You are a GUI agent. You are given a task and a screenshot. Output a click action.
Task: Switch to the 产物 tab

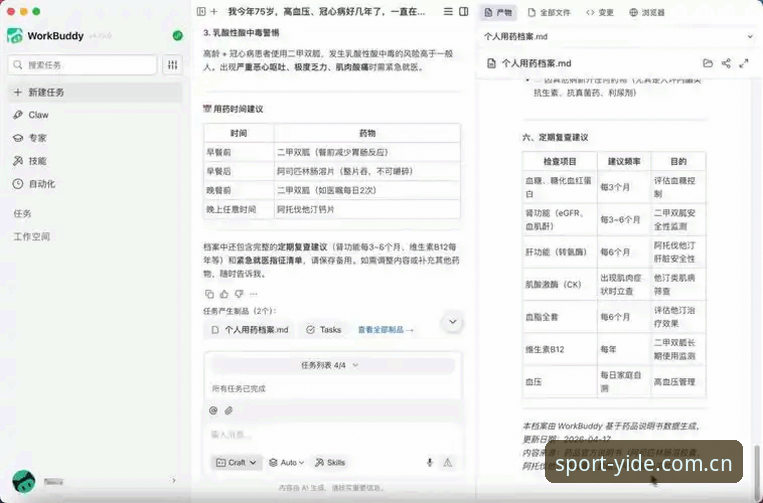498,12
